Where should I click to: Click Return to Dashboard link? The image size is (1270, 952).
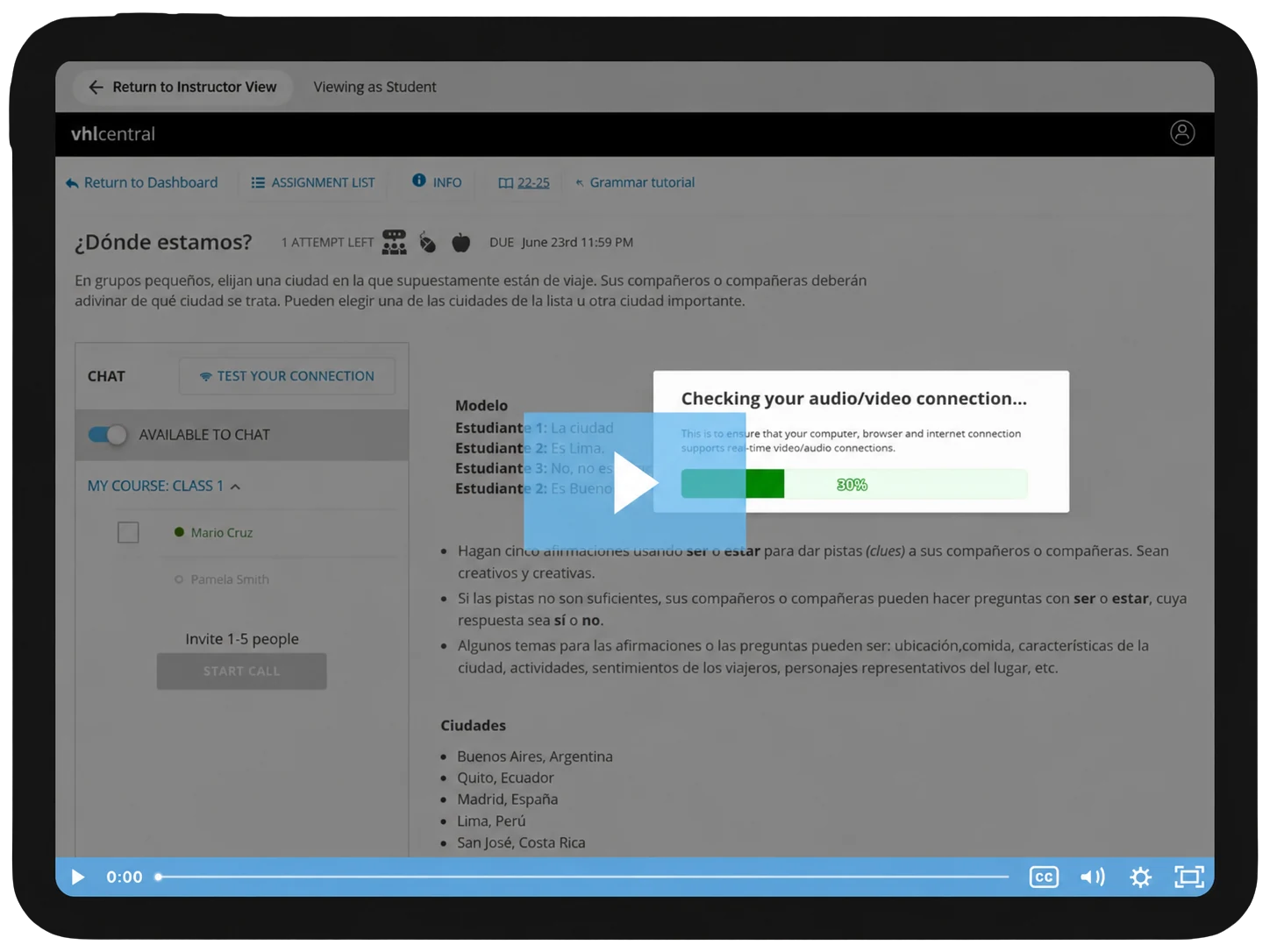(141, 182)
